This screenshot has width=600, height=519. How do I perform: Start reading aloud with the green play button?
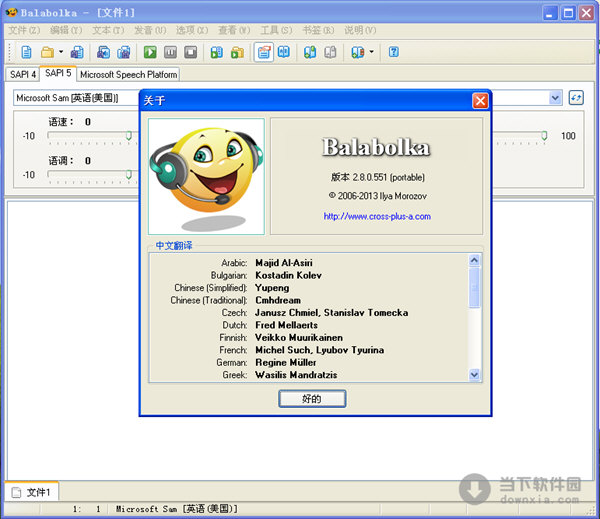[x=150, y=52]
